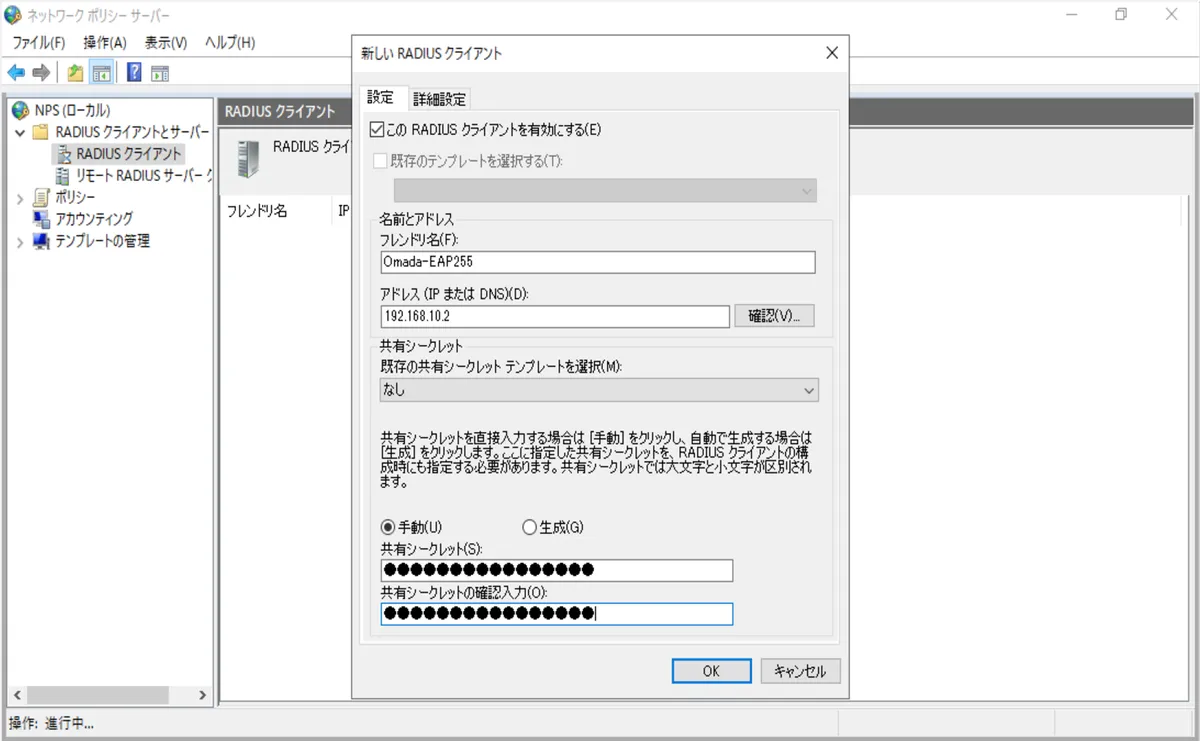The width and height of the screenshot is (1200, 741).
Task: Click the blue Help question mark toolbar icon
Action: pyautogui.click(x=134, y=73)
